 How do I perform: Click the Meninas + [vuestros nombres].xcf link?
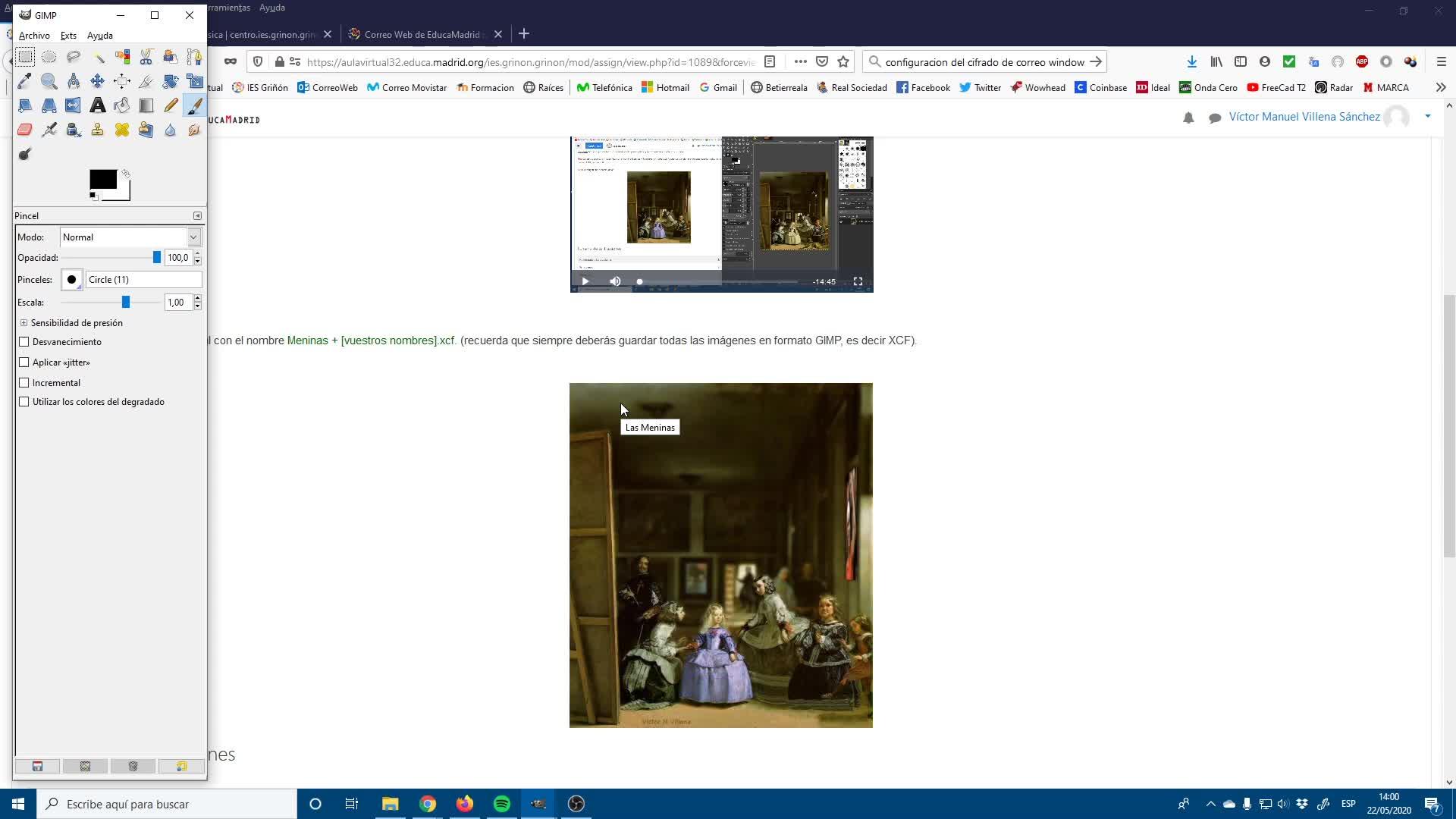coord(370,340)
